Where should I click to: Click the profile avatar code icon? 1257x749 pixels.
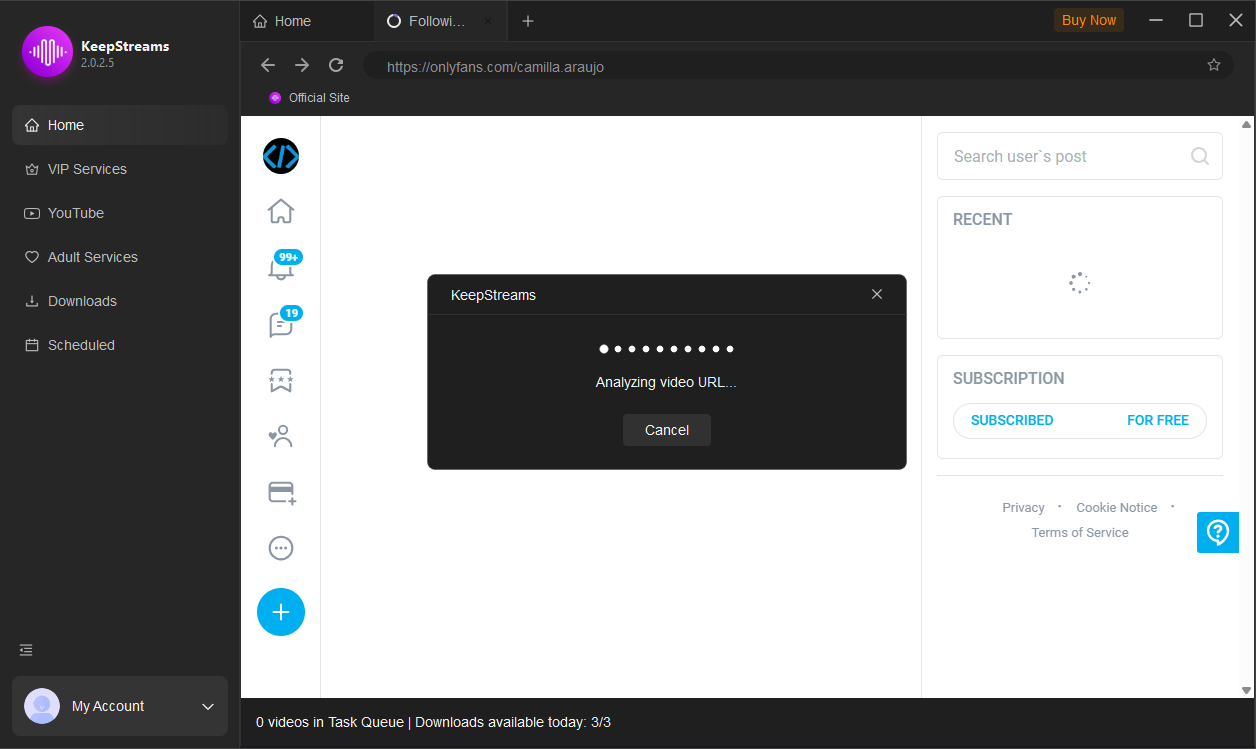(x=281, y=156)
